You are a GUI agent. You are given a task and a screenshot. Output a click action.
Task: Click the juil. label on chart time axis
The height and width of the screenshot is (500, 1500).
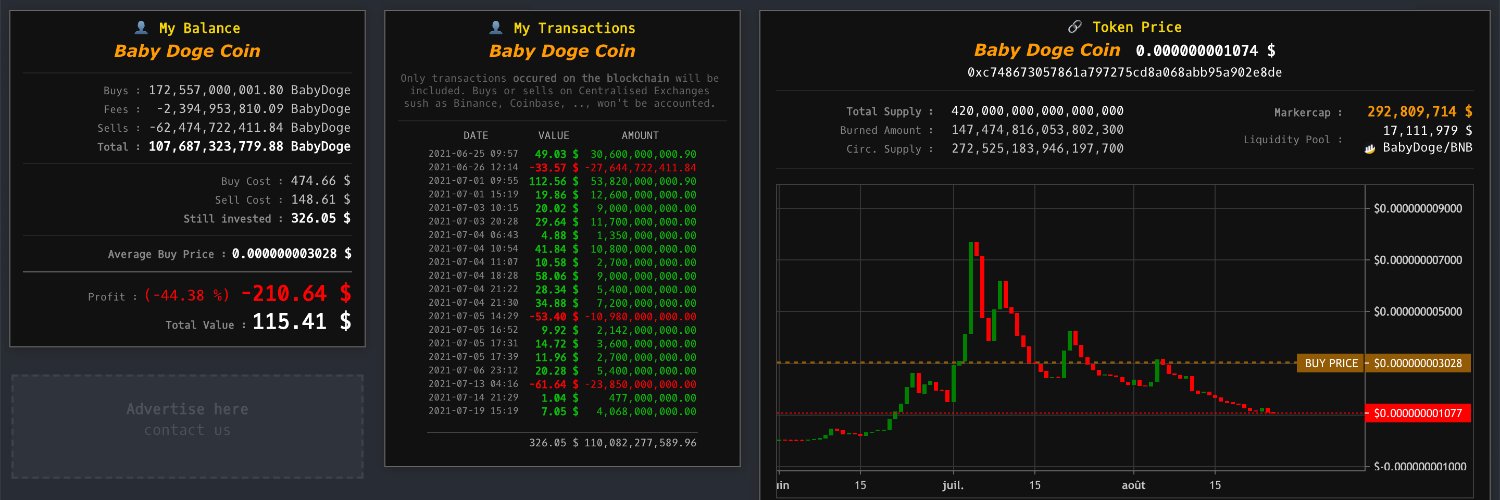tap(952, 484)
